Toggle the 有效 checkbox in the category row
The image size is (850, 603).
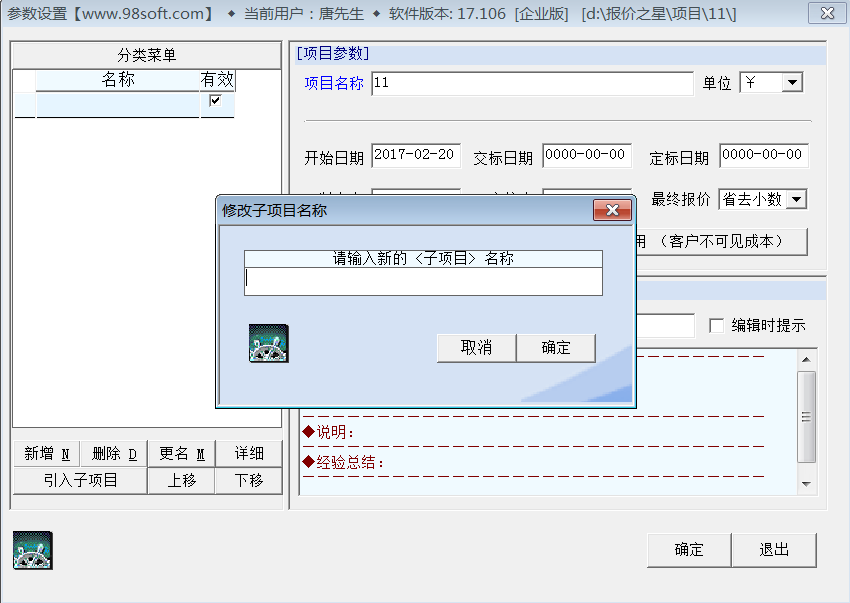[x=215, y=100]
